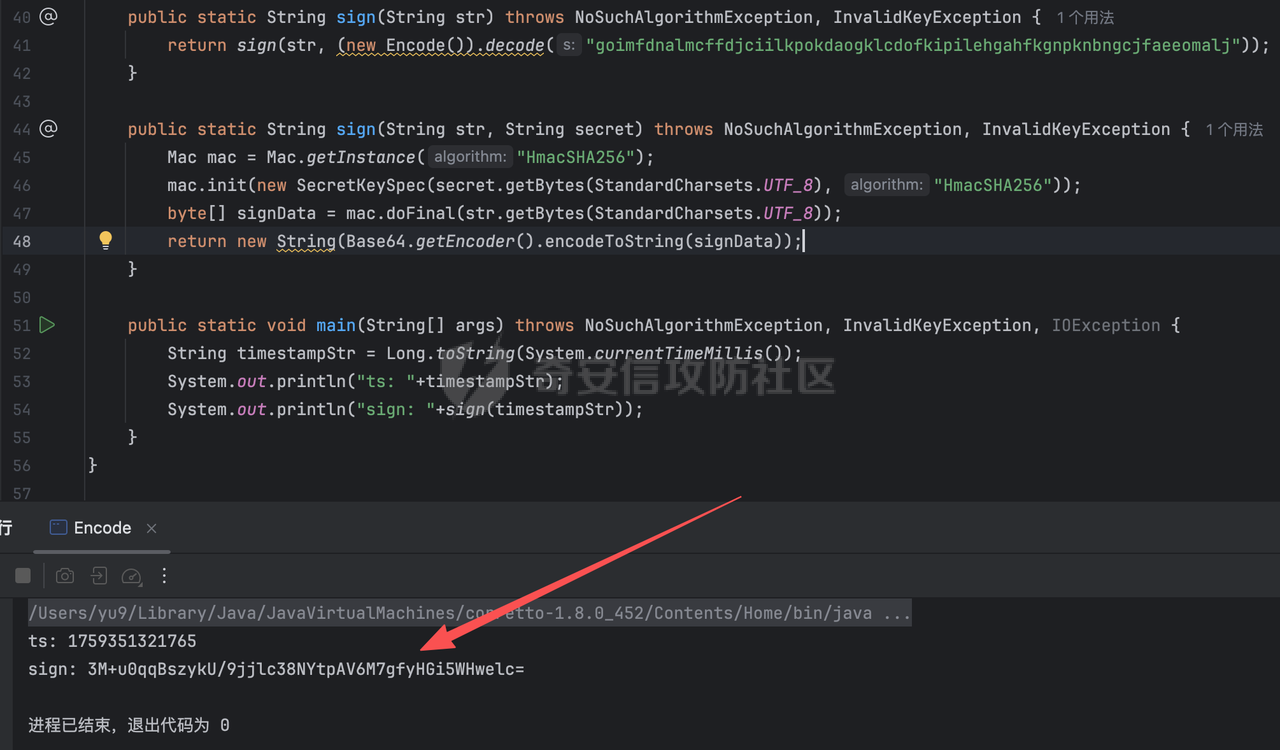
Task: Click the exit arrow icon in run toolbar
Action: (98, 576)
